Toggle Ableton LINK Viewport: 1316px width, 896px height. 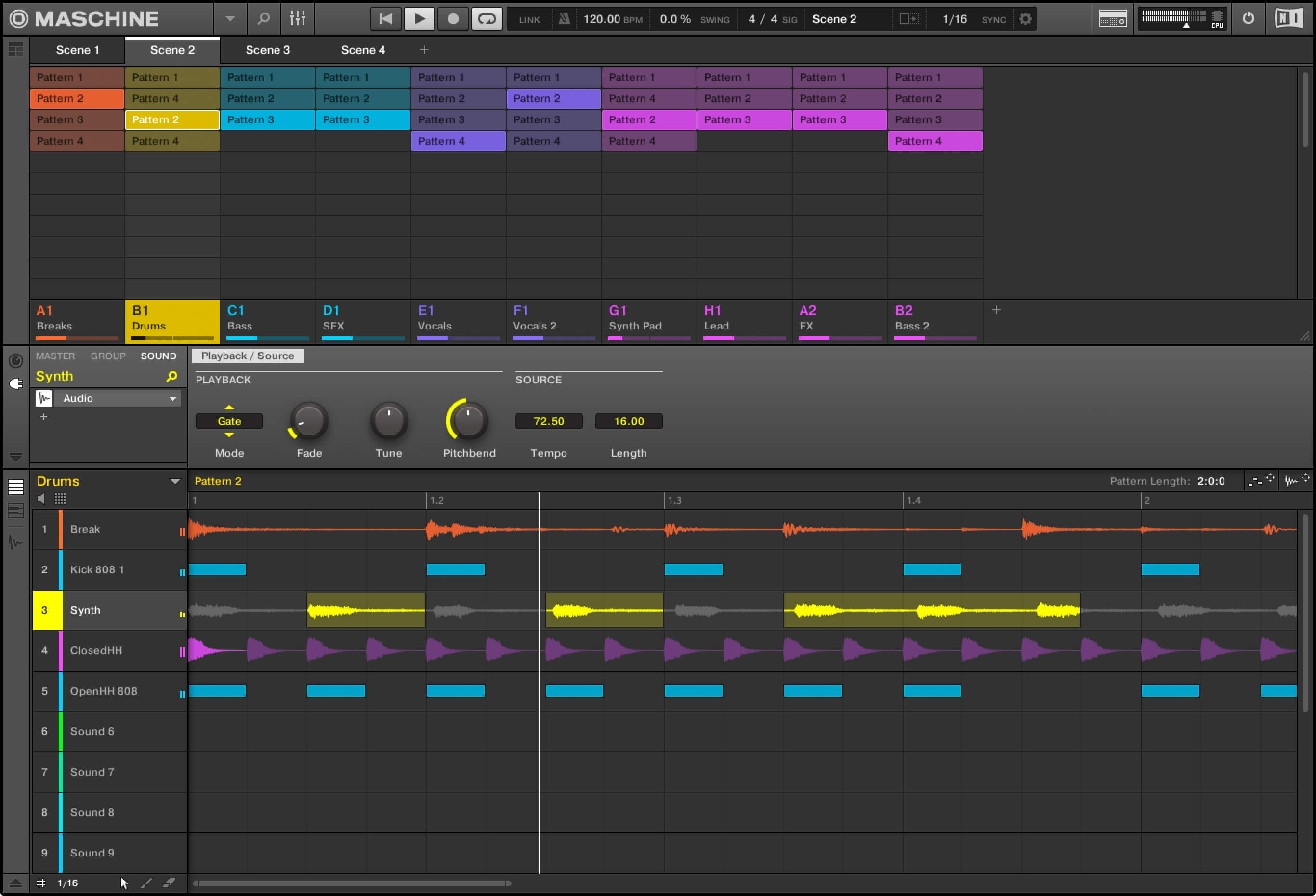pyautogui.click(x=529, y=20)
